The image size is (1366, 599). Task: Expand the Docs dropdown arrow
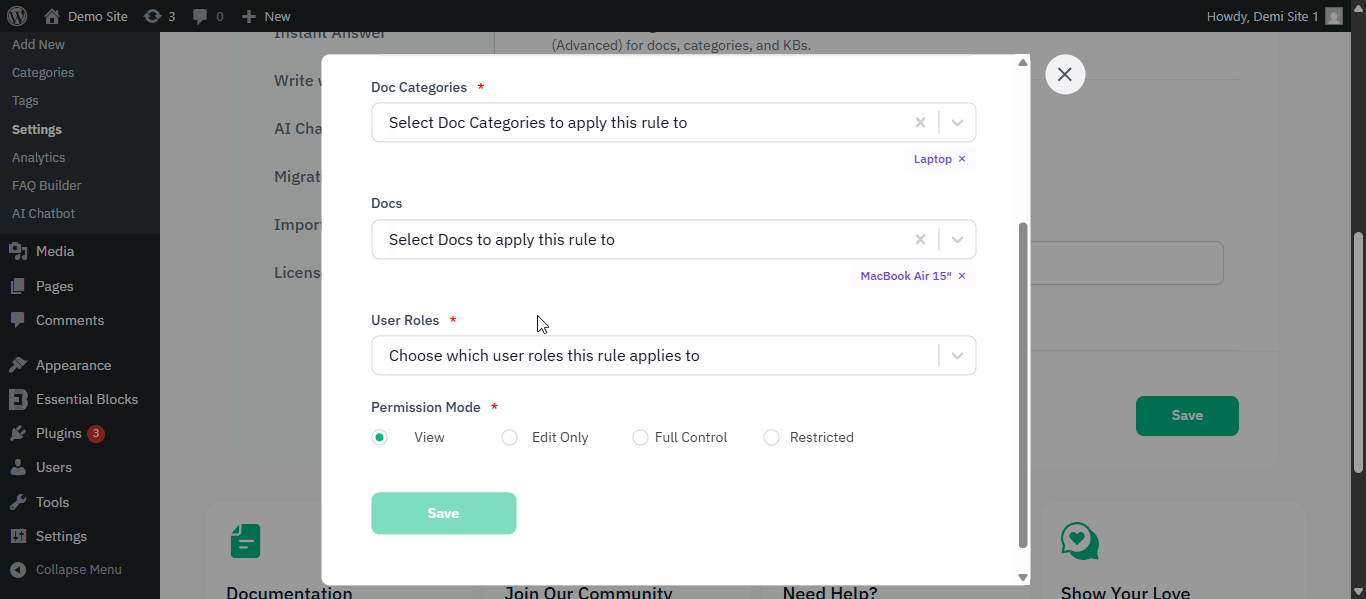pyautogui.click(x=957, y=239)
